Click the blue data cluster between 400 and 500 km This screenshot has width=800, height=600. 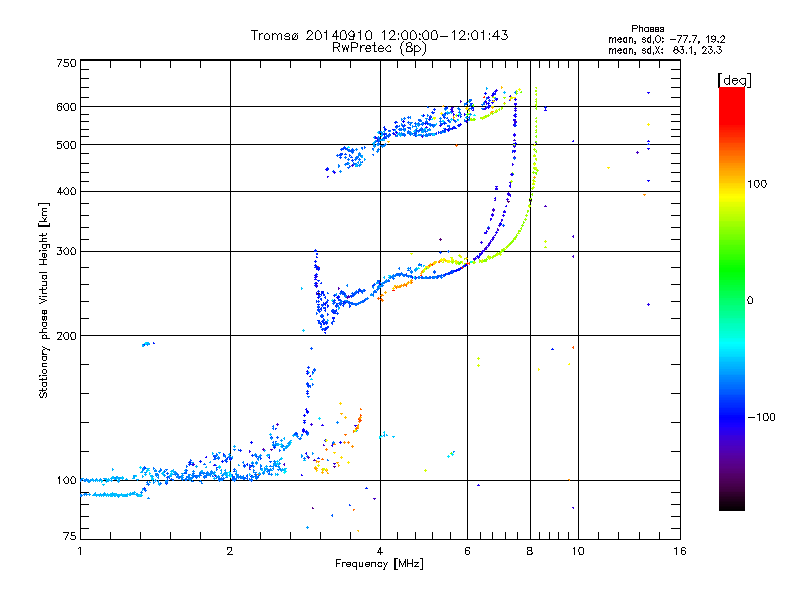point(346,160)
